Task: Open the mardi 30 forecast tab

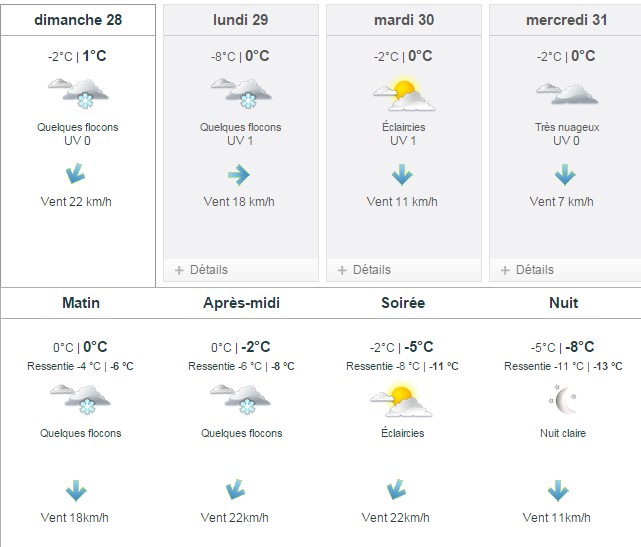Action: pyautogui.click(x=404, y=20)
